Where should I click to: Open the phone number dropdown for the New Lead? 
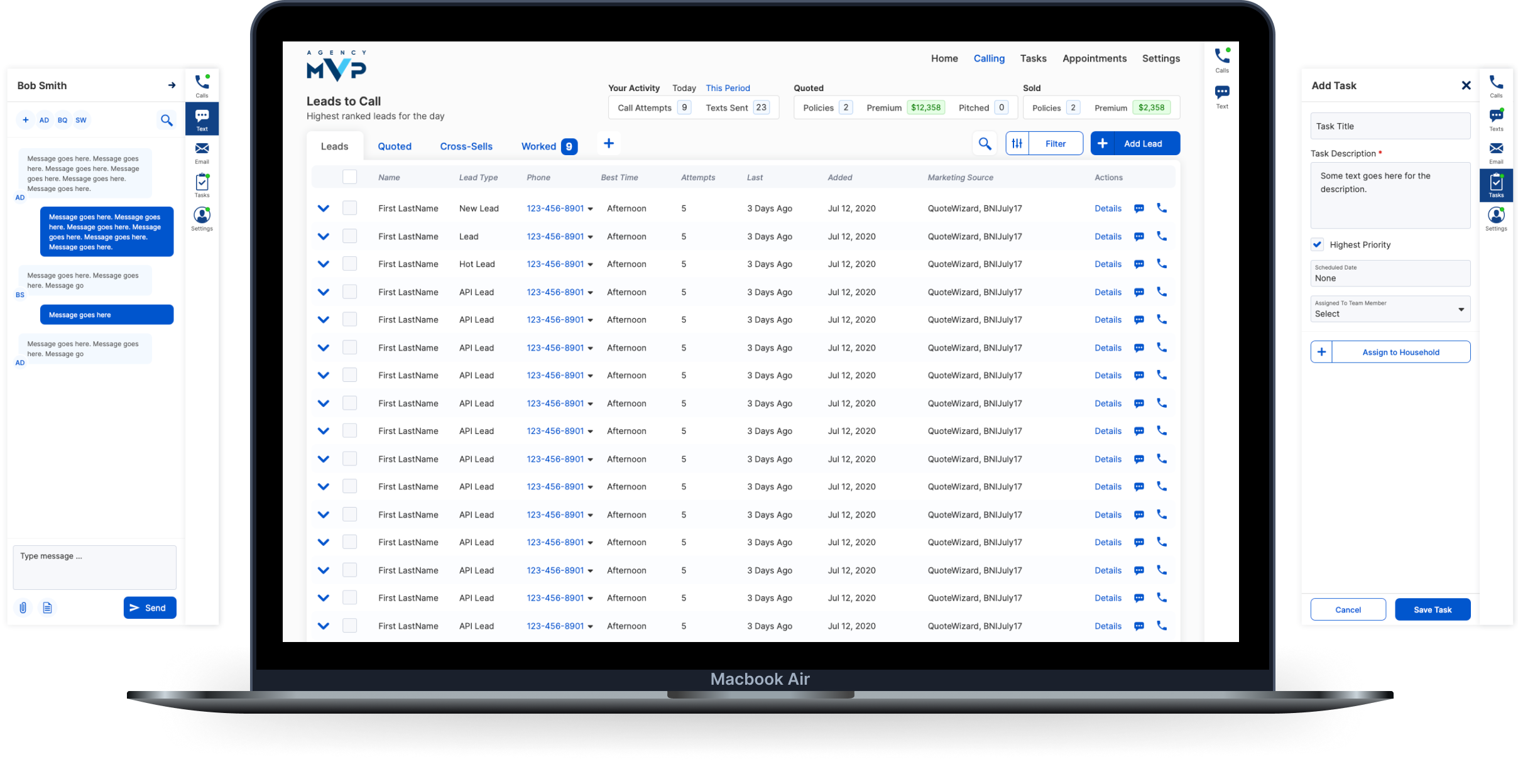(589, 208)
